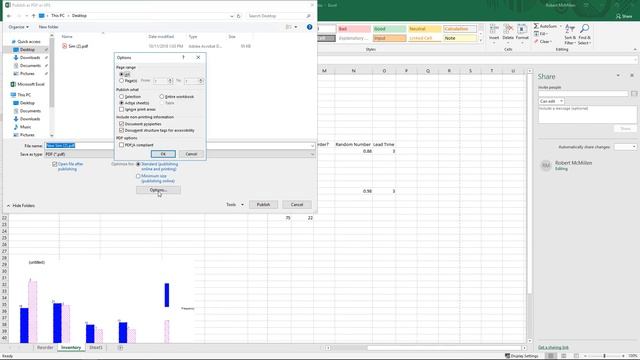Click the up one level arrow

[33, 16]
